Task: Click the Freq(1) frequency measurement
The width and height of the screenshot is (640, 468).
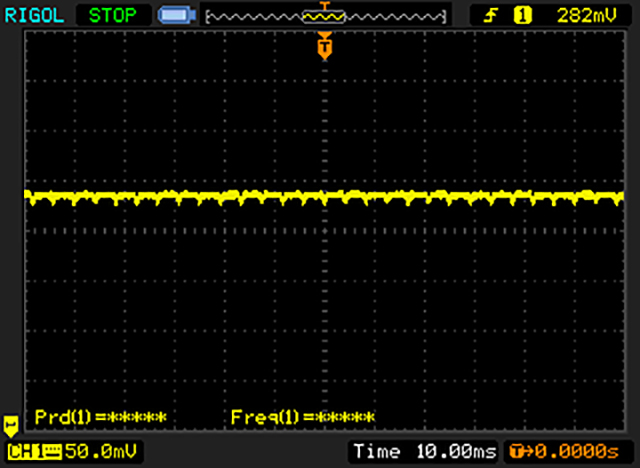Action: point(302,416)
